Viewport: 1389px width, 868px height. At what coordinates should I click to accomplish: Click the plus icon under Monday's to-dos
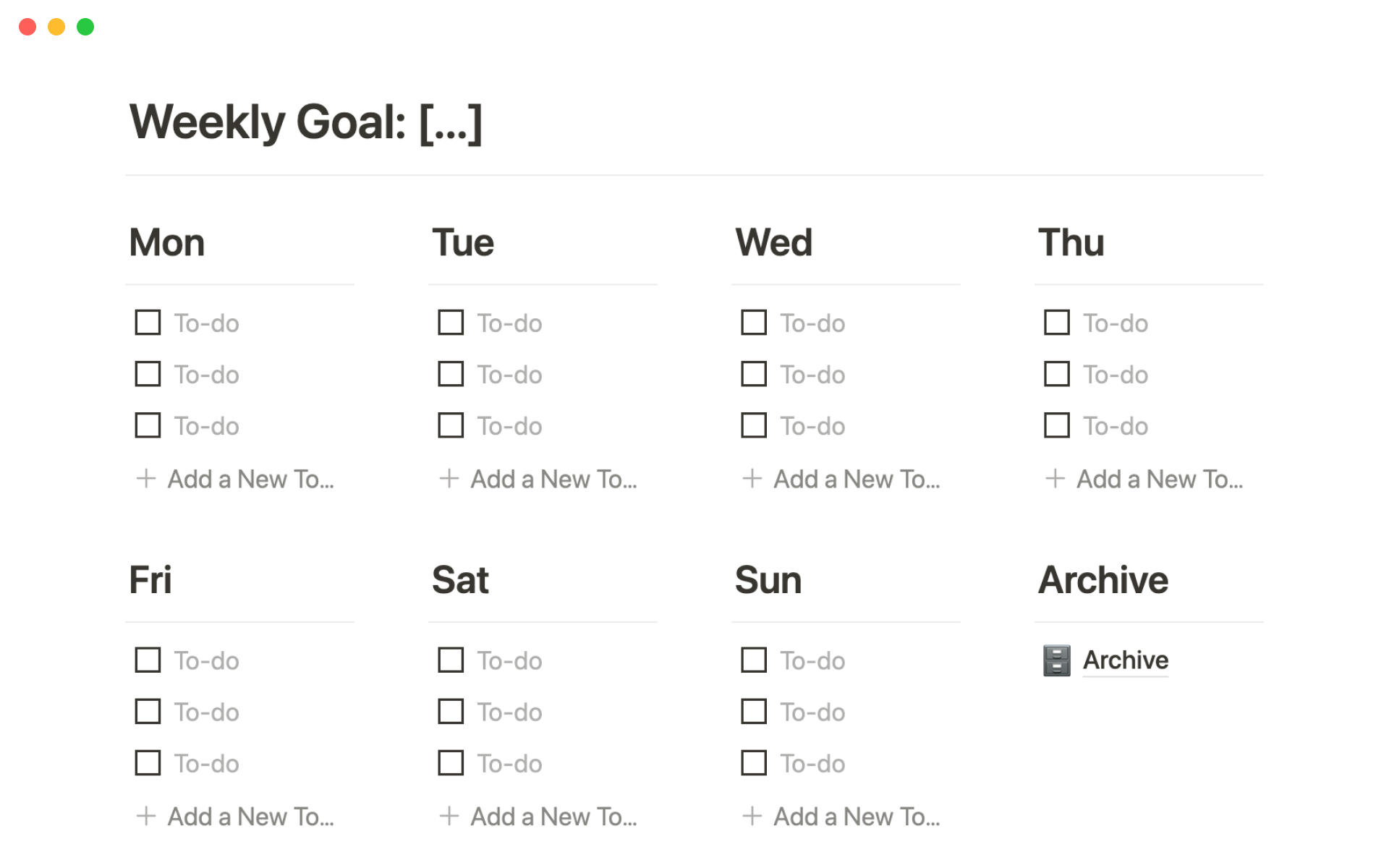coord(146,479)
